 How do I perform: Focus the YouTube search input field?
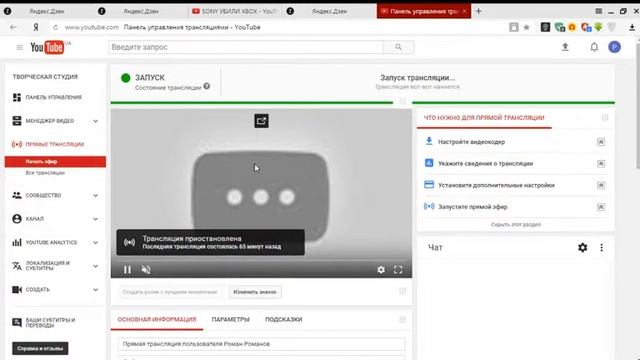(246, 47)
